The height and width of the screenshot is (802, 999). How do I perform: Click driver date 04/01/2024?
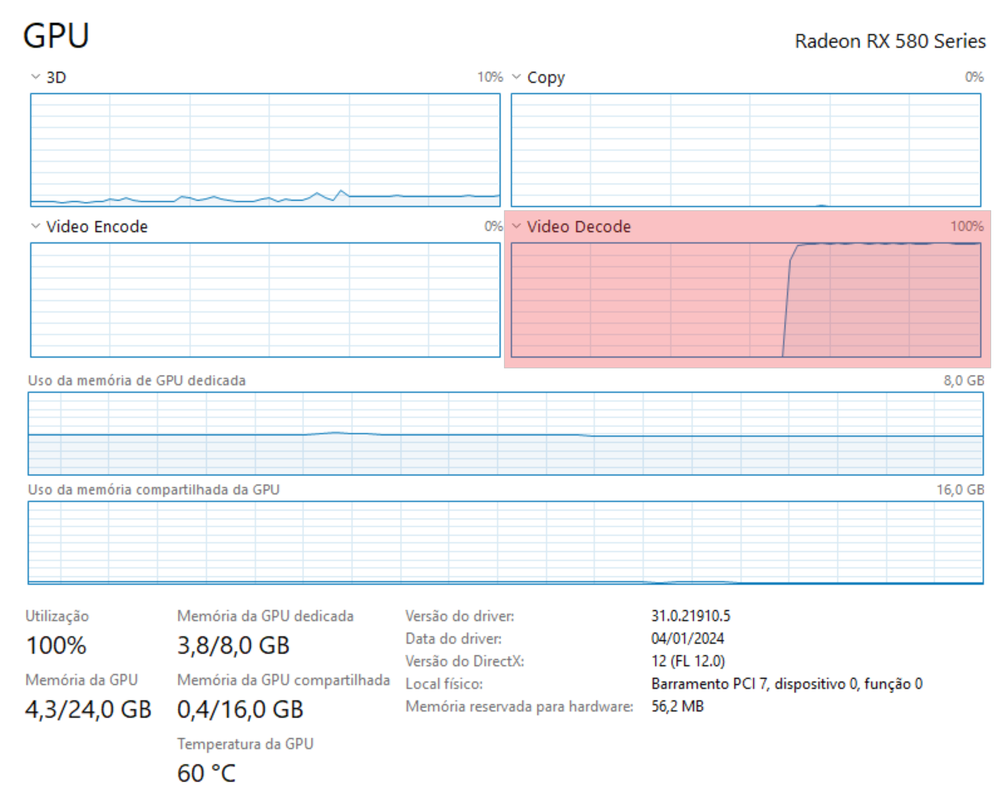(687, 638)
